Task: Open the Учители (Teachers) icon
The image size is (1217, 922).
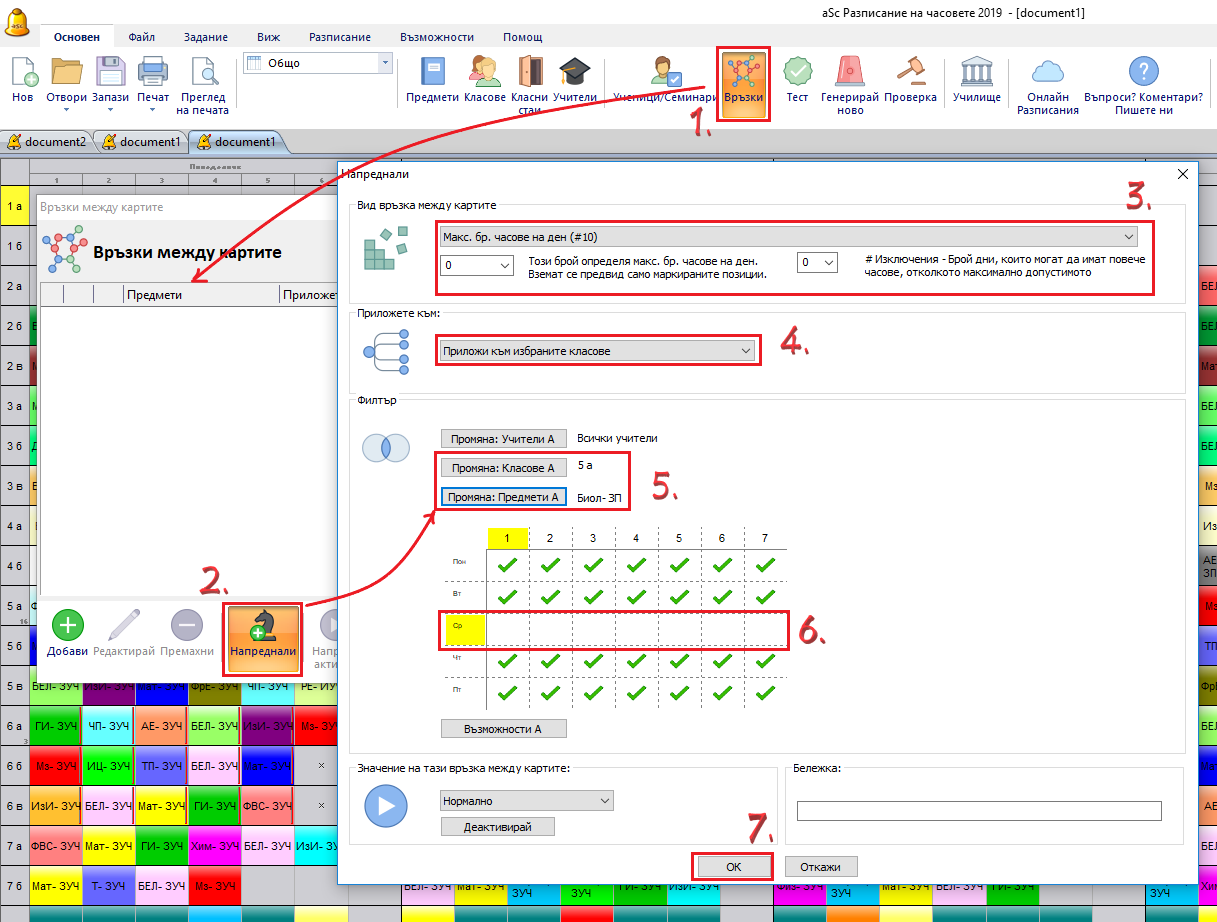Action: point(574,74)
